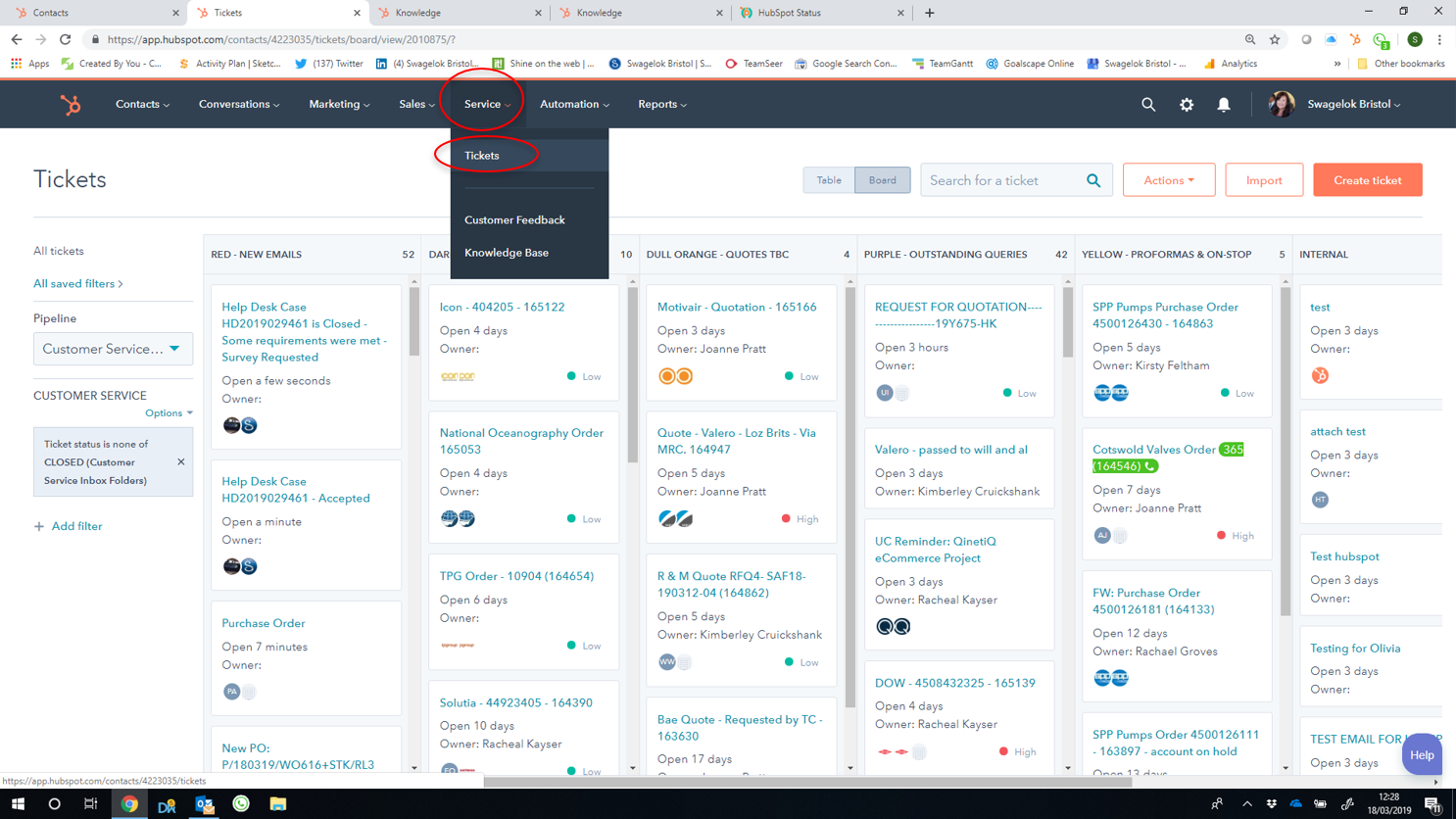This screenshot has width=1456, height=819.
Task: Click the plus icon beside Add filter
Action: click(x=39, y=526)
